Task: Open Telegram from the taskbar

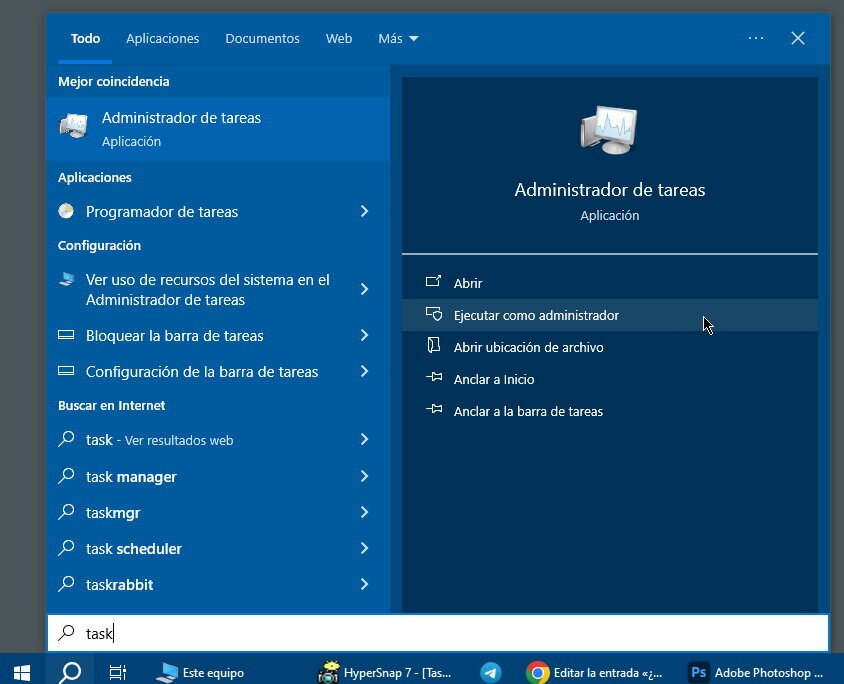Action: (x=489, y=672)
